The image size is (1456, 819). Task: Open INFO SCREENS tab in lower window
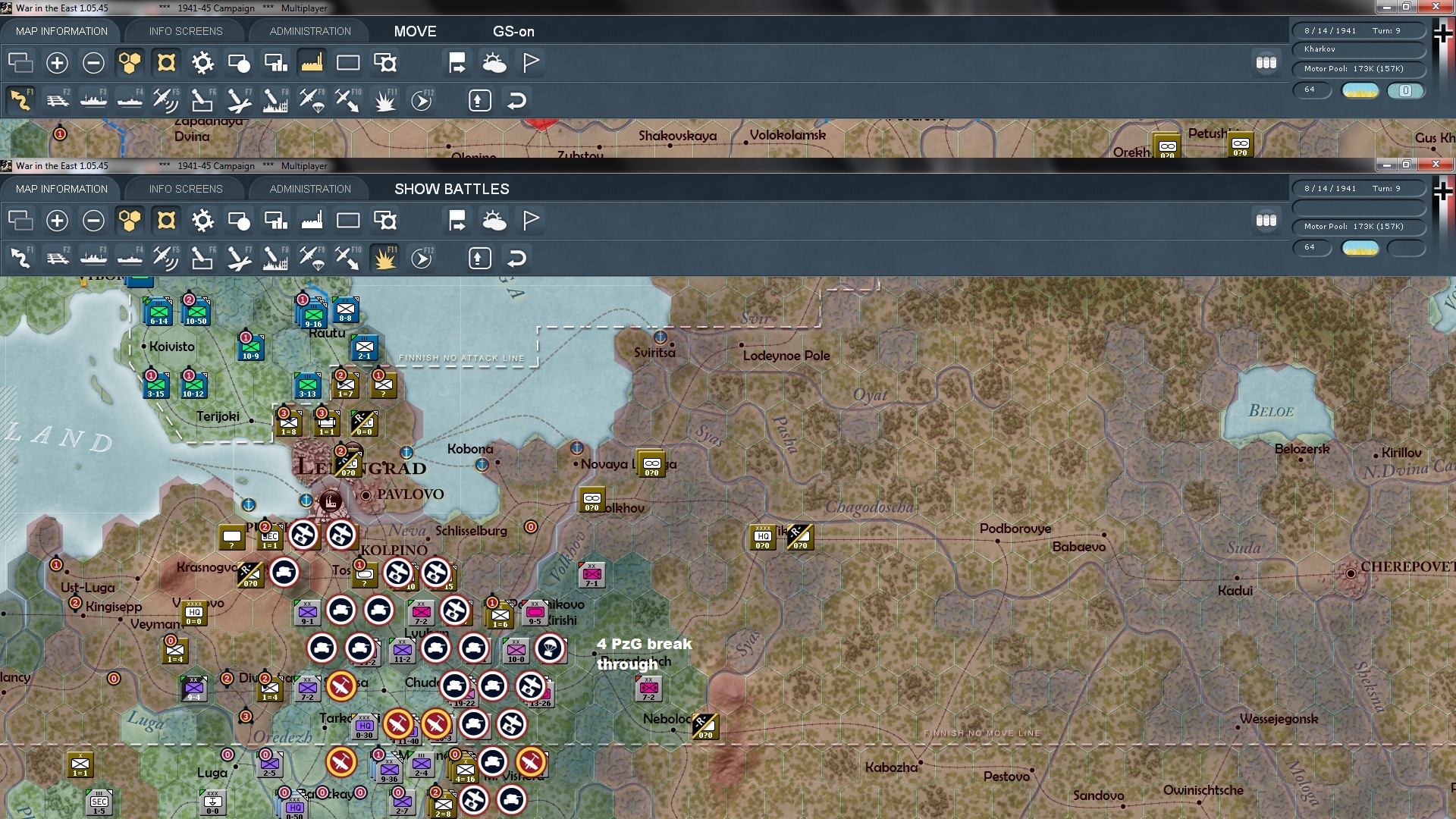(x=186, y=189)
